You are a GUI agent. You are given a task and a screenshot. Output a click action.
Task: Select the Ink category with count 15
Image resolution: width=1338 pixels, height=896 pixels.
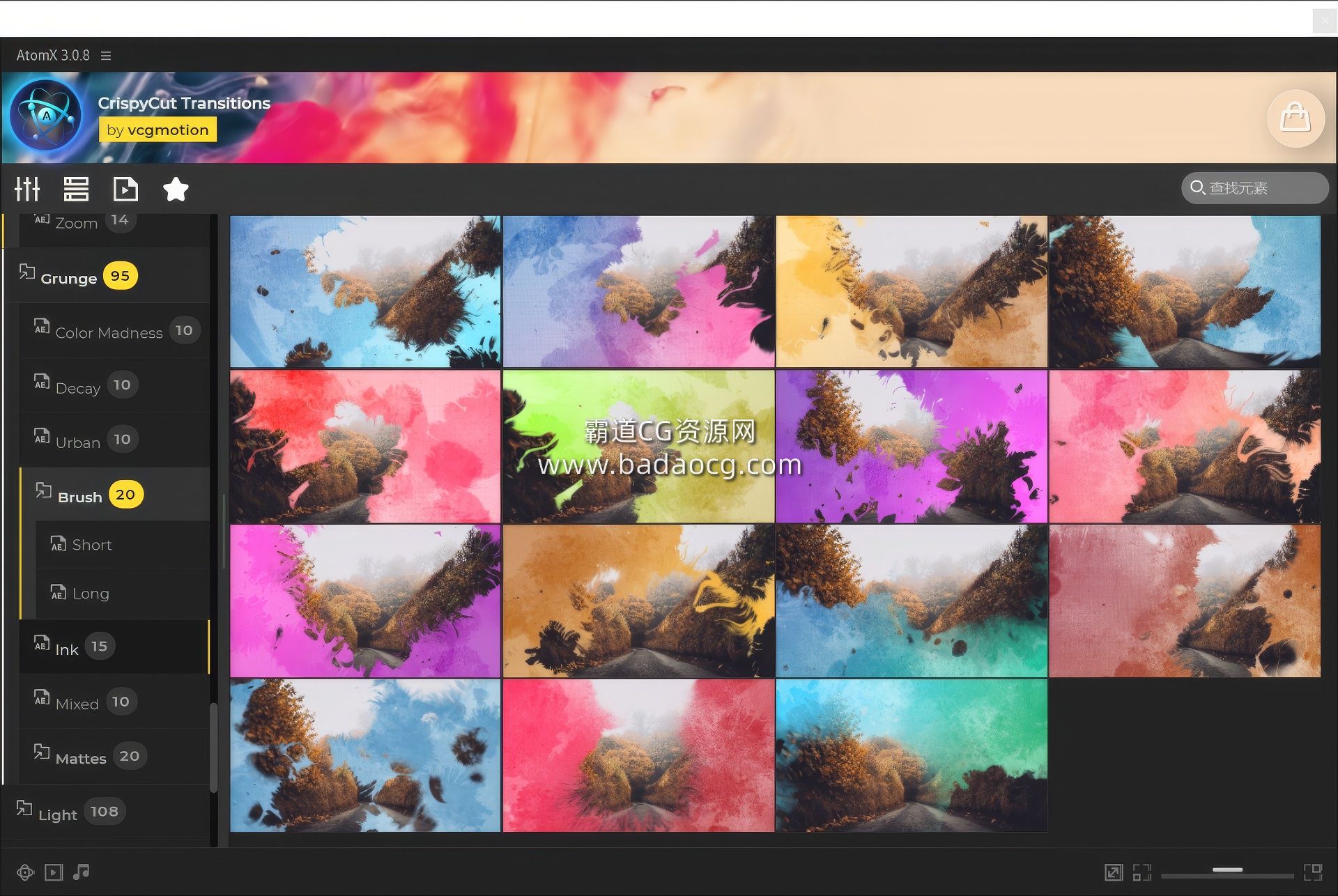pyautogui.click(x=114, y=647)
